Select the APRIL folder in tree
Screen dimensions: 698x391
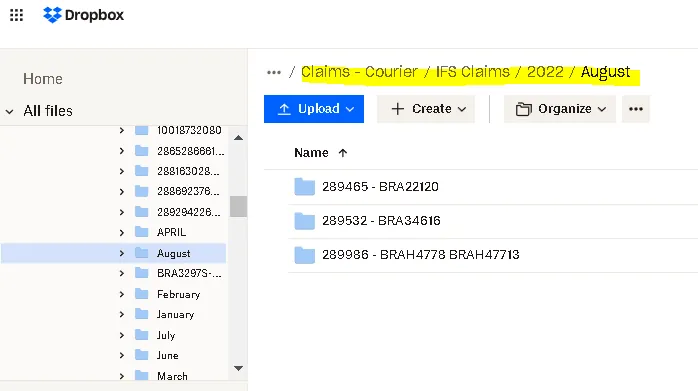(171, 232)
